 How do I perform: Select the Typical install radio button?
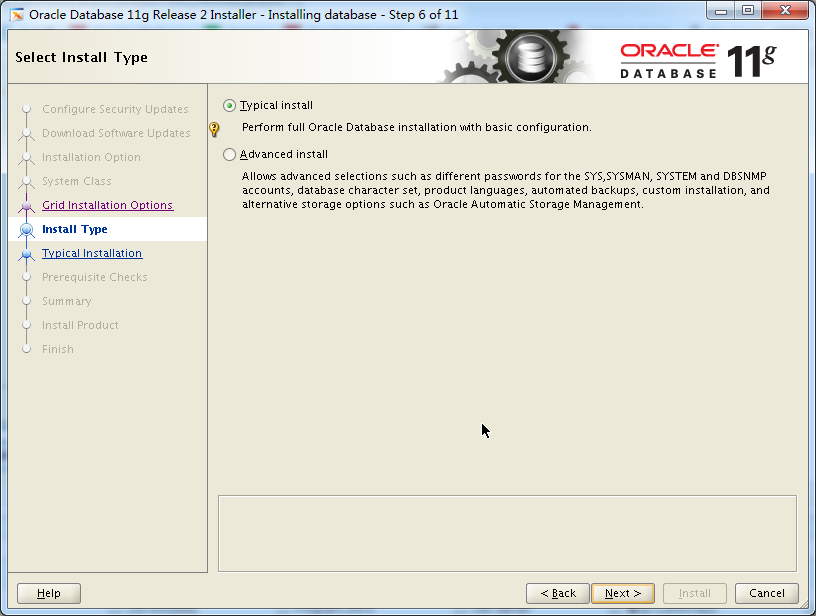coord(229,106)
